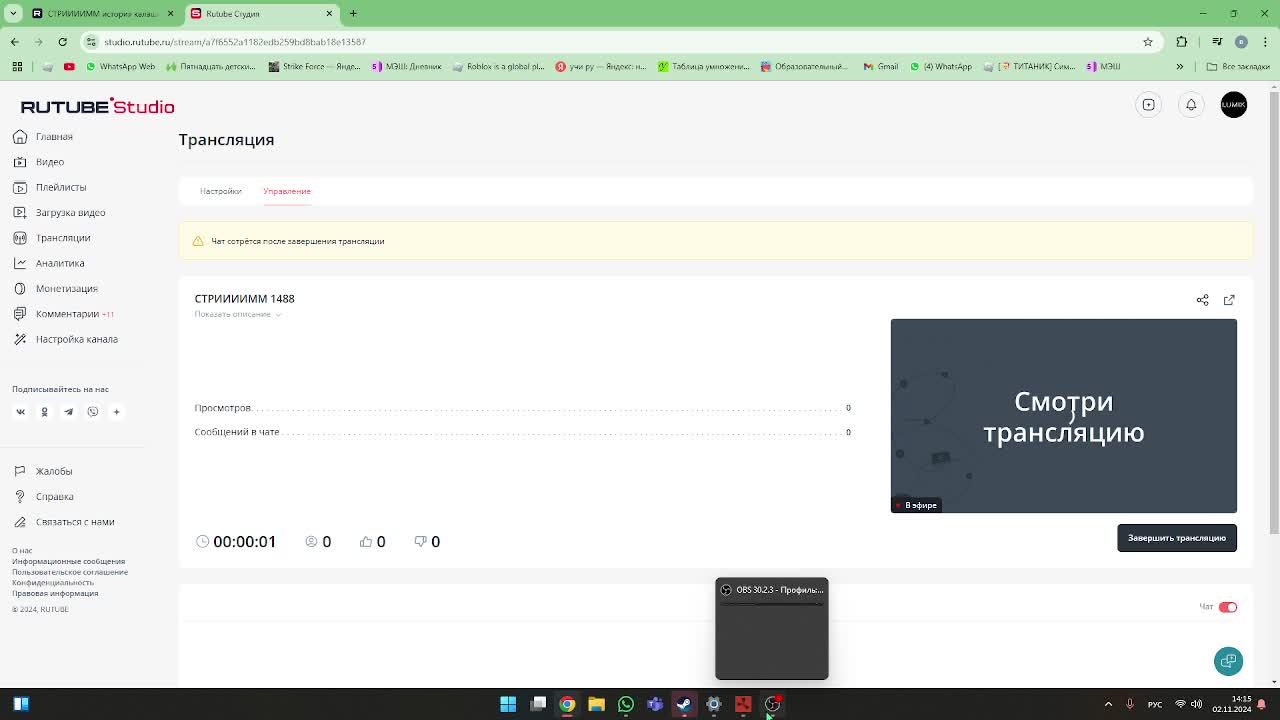
Task: Click the stream preview thumbnail
Action: (x=1064, y=416)
